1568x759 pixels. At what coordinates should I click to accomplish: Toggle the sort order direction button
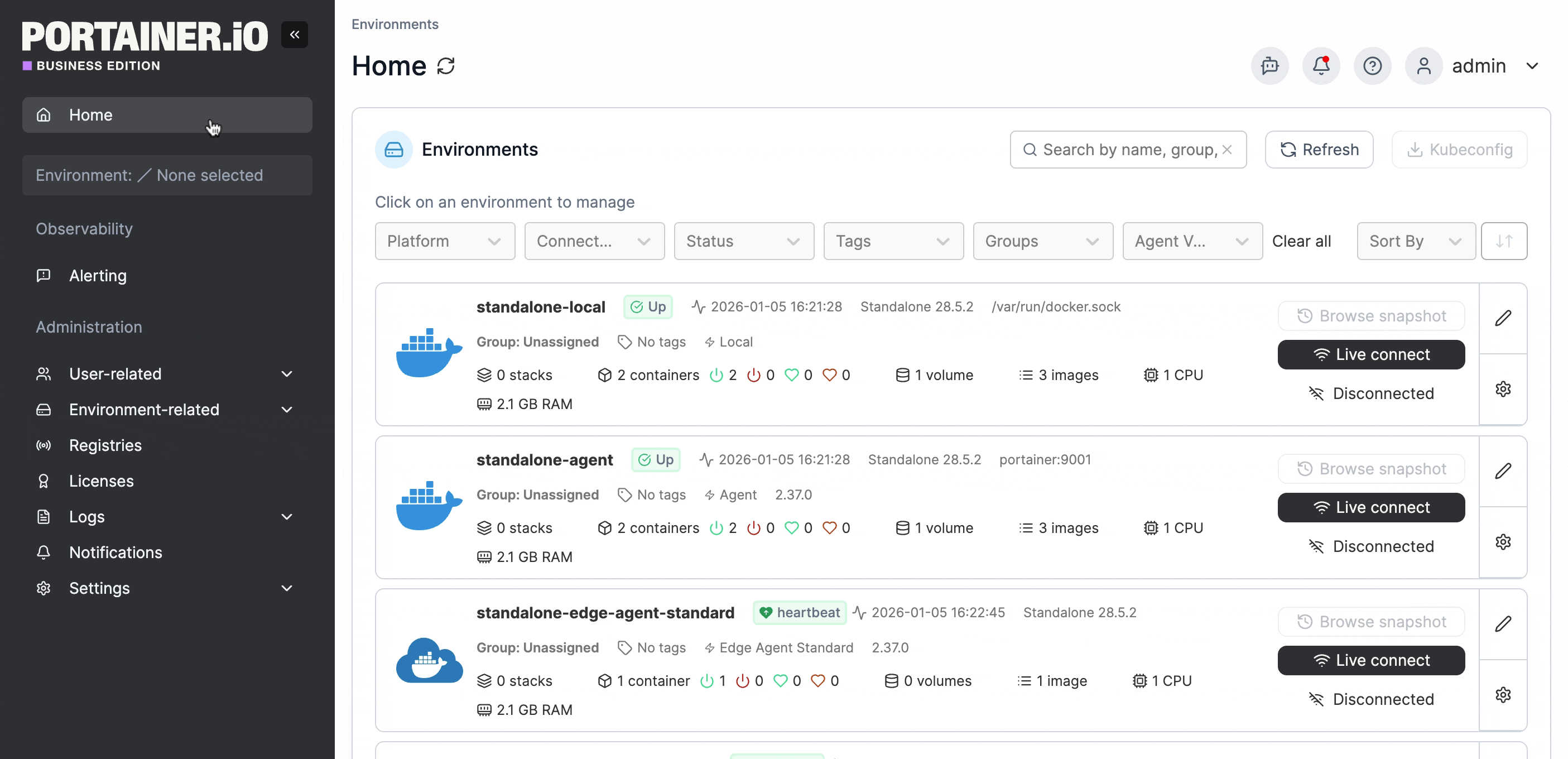point(1503,241)
